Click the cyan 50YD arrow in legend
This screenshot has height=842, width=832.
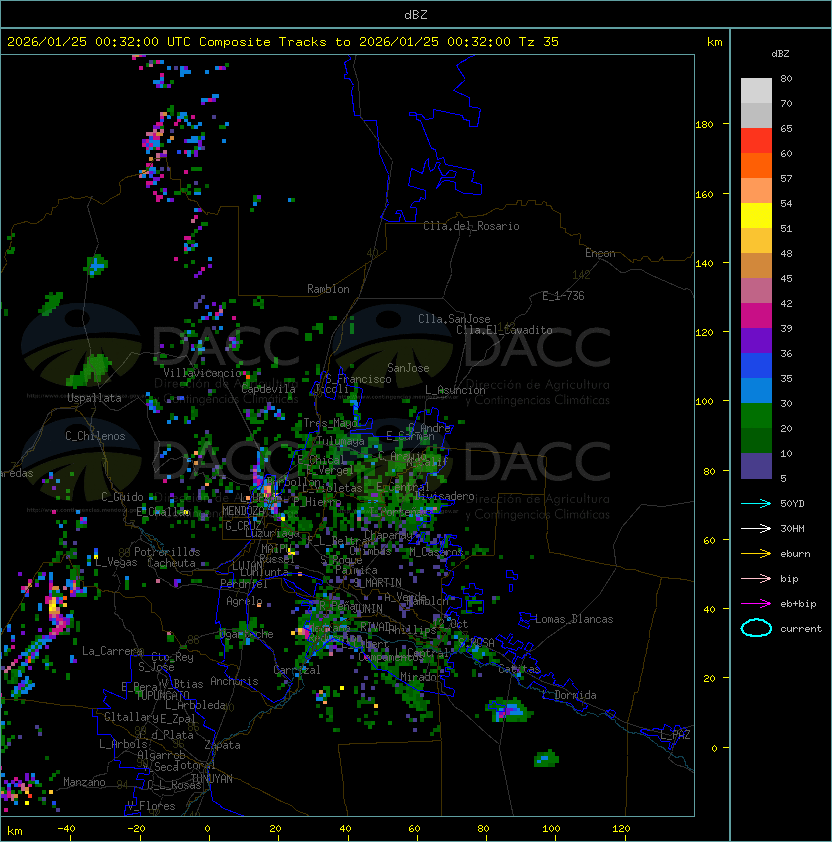[756, 503]
